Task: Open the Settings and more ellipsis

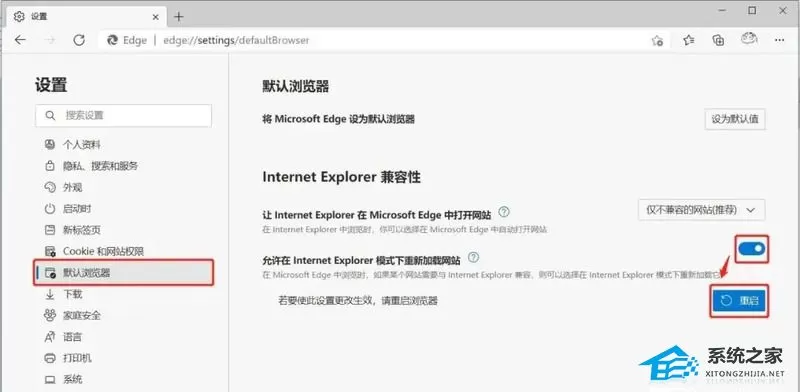Action: coord(779,40)
